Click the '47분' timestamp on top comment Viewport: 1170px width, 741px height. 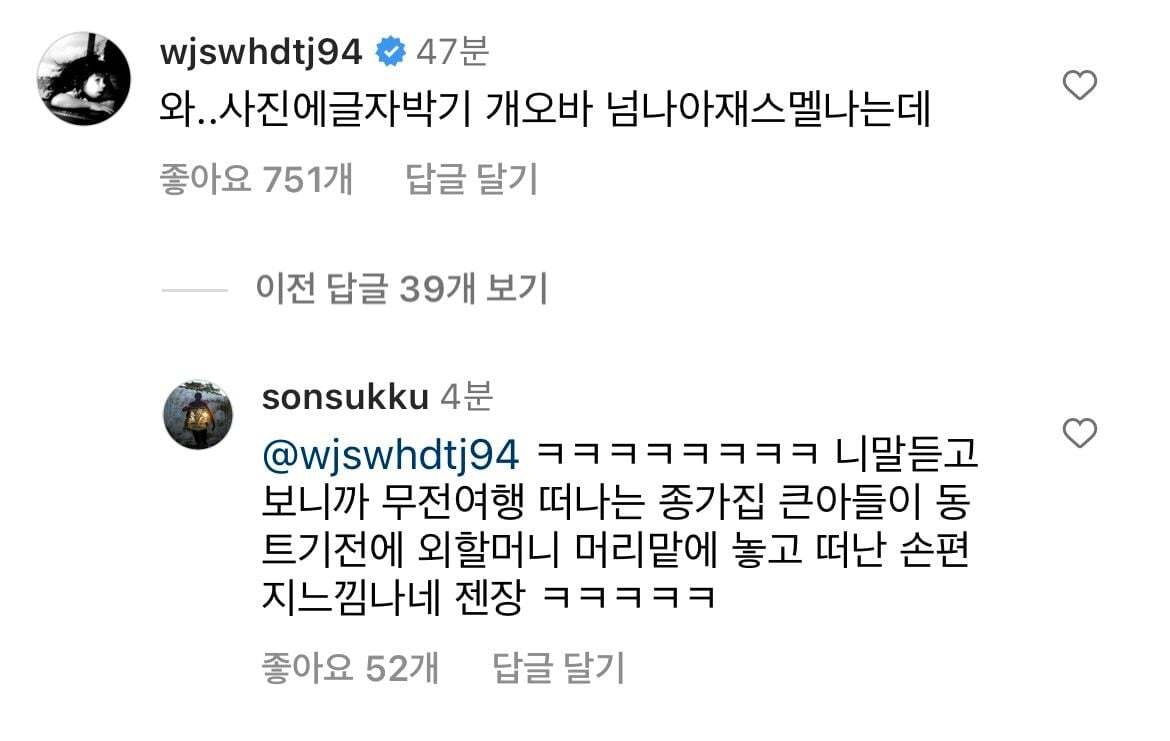[x=452, y=51]
